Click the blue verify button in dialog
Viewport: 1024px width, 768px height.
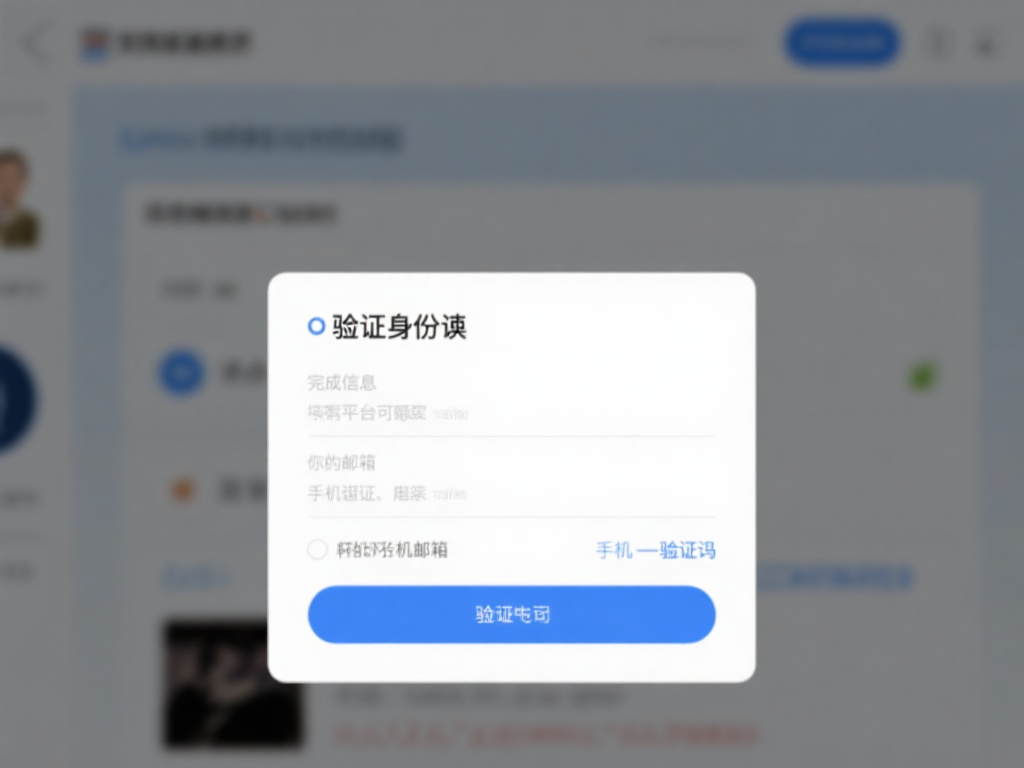click(511, 614)
